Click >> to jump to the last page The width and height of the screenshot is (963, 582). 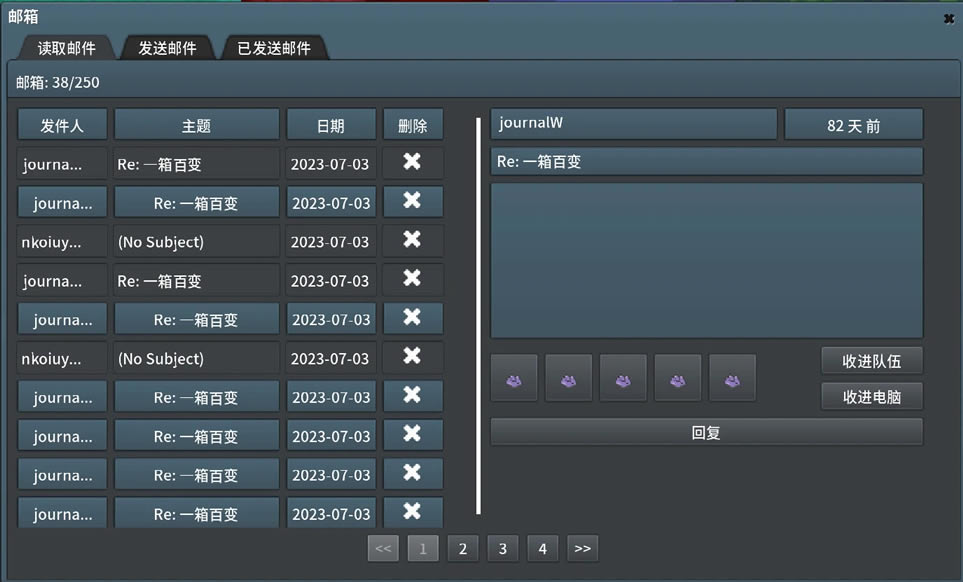coord(582,548)
